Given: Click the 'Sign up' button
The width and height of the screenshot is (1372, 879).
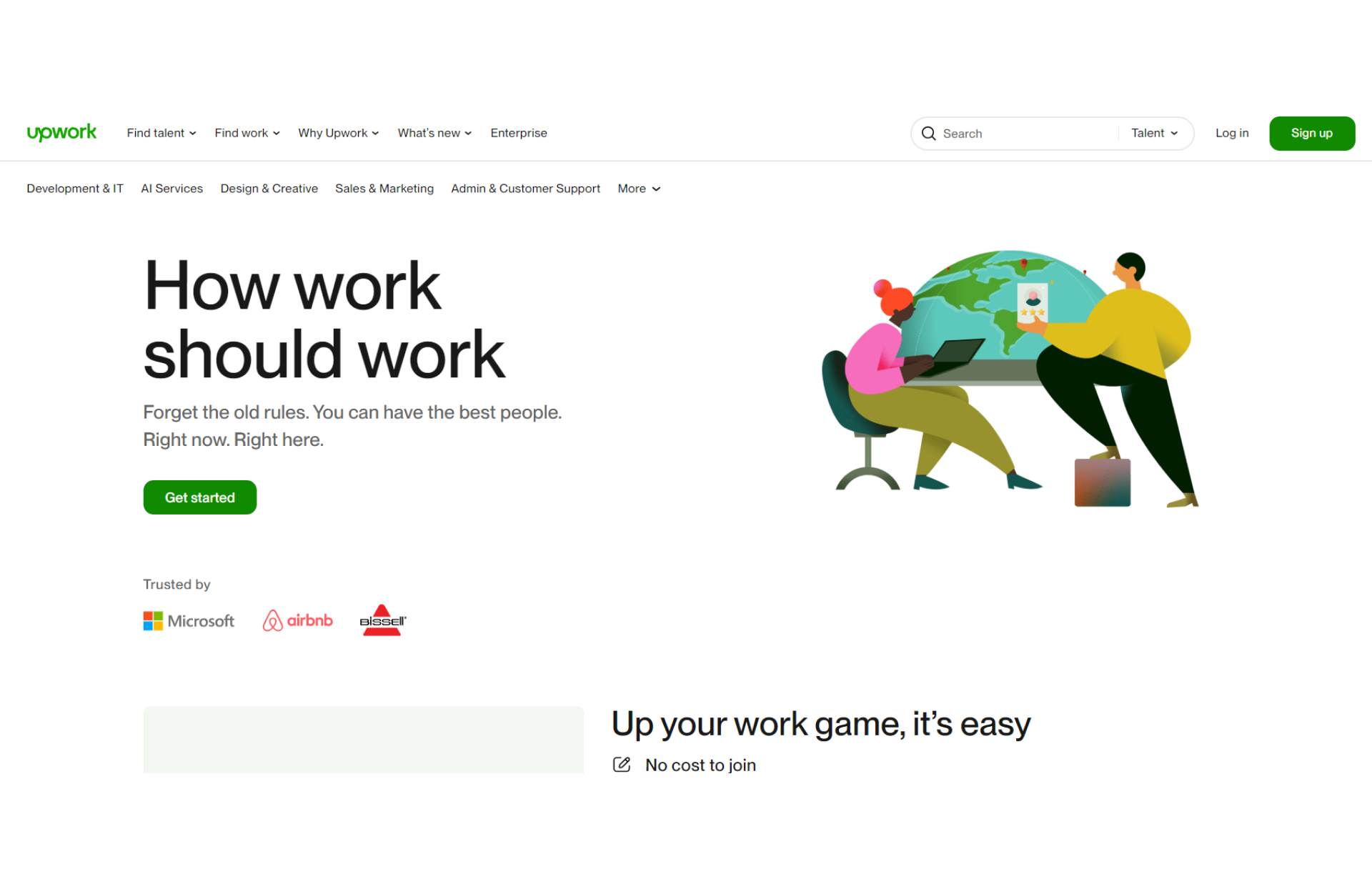Looking at the screenshot, I should pos(1311,132).
